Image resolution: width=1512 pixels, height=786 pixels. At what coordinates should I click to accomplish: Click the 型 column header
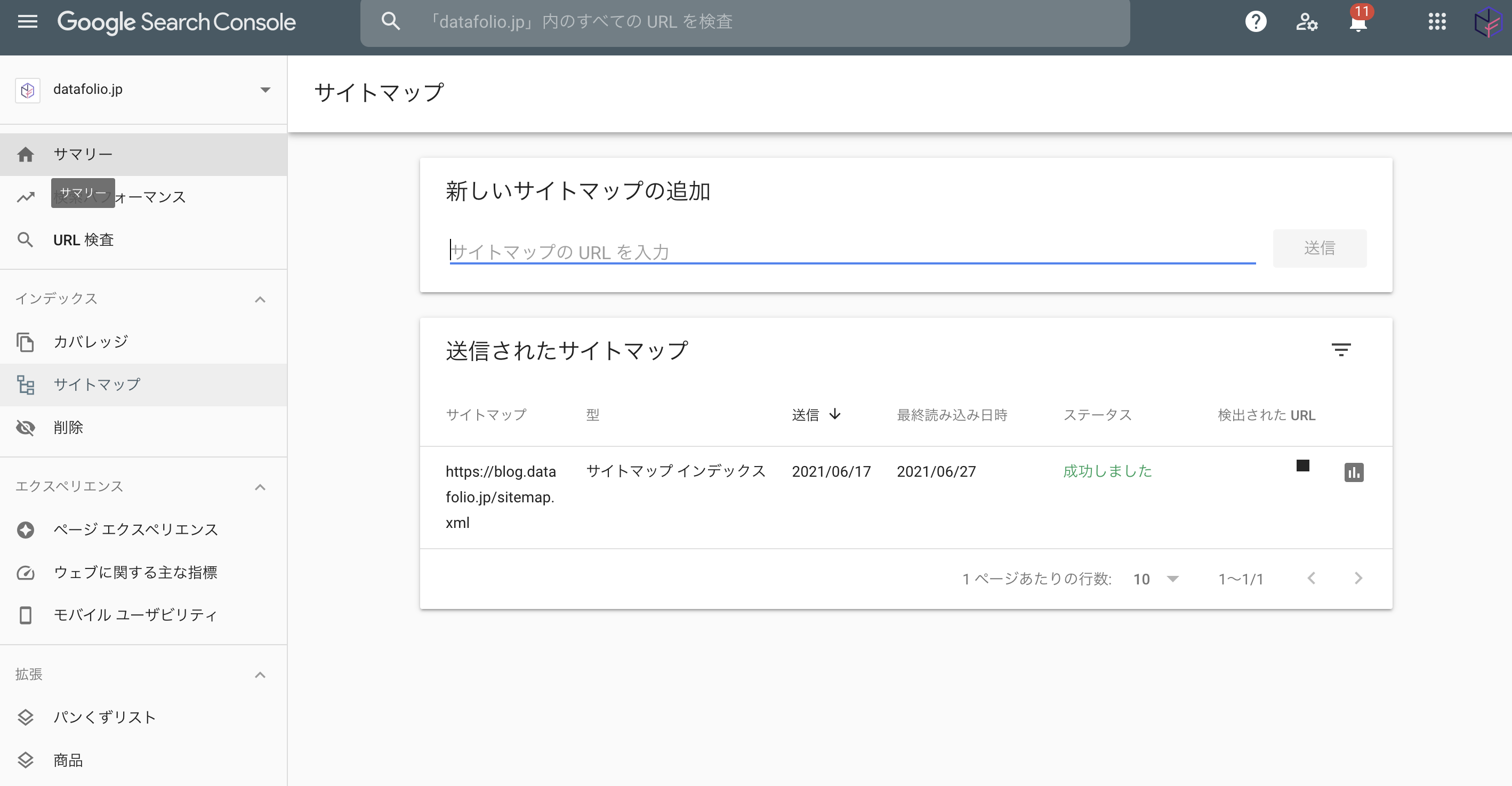click(x=593, y=415)
